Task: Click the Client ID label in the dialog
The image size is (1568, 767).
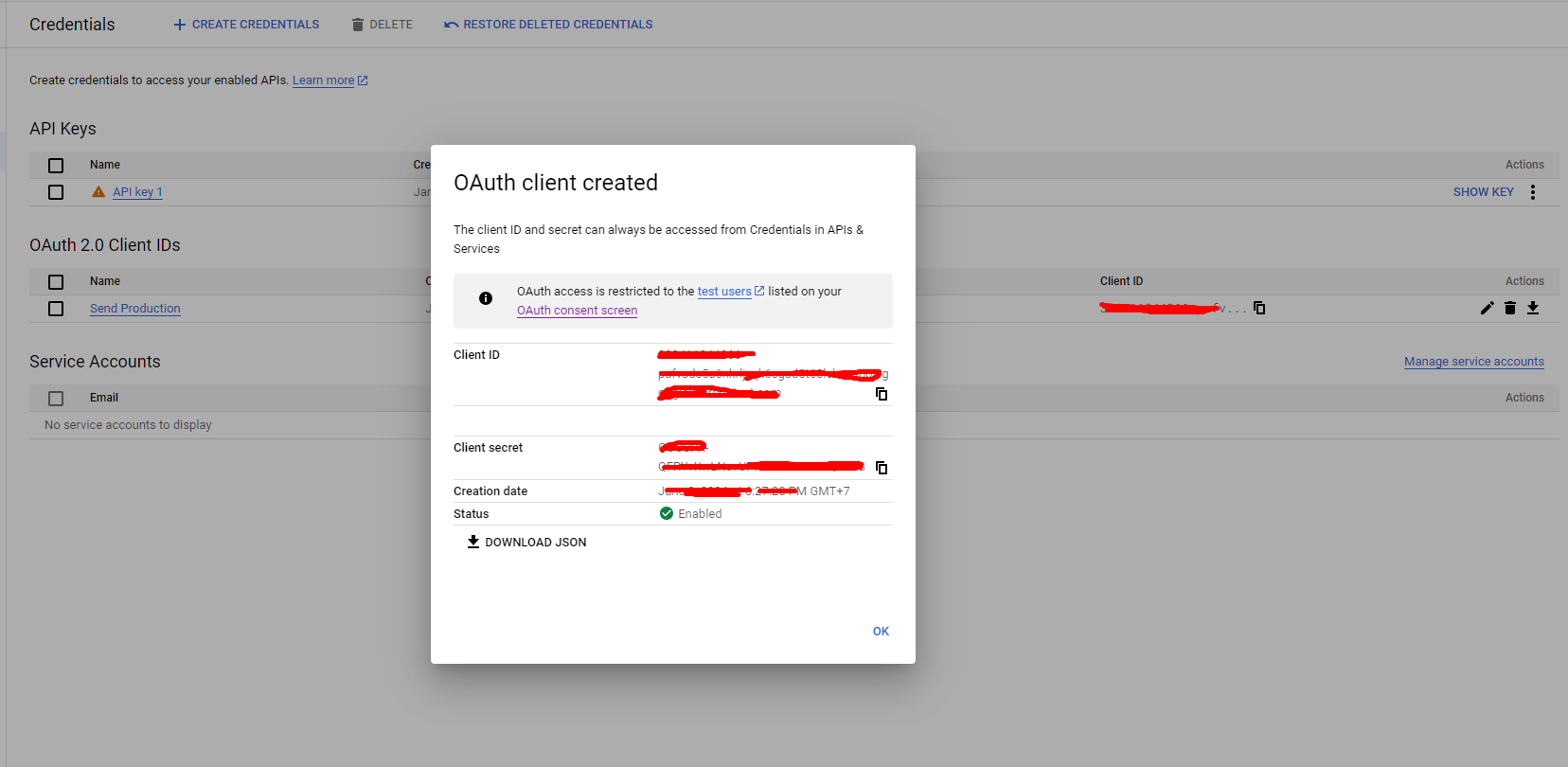Action: [476, 355]
